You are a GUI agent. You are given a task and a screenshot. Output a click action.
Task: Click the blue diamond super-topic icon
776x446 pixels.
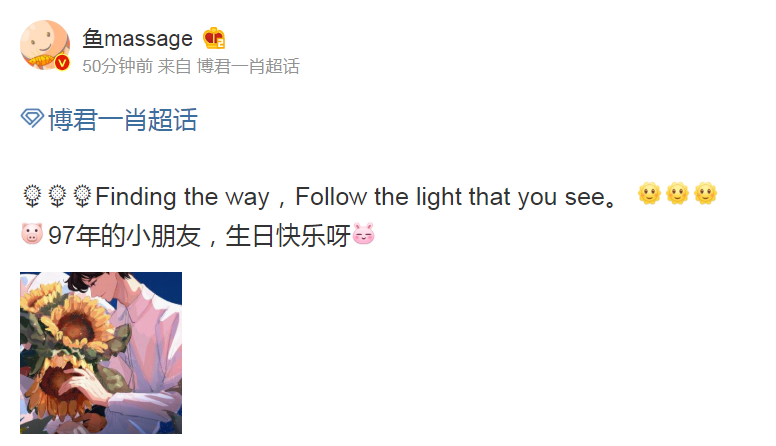click(x=32, y=118)
